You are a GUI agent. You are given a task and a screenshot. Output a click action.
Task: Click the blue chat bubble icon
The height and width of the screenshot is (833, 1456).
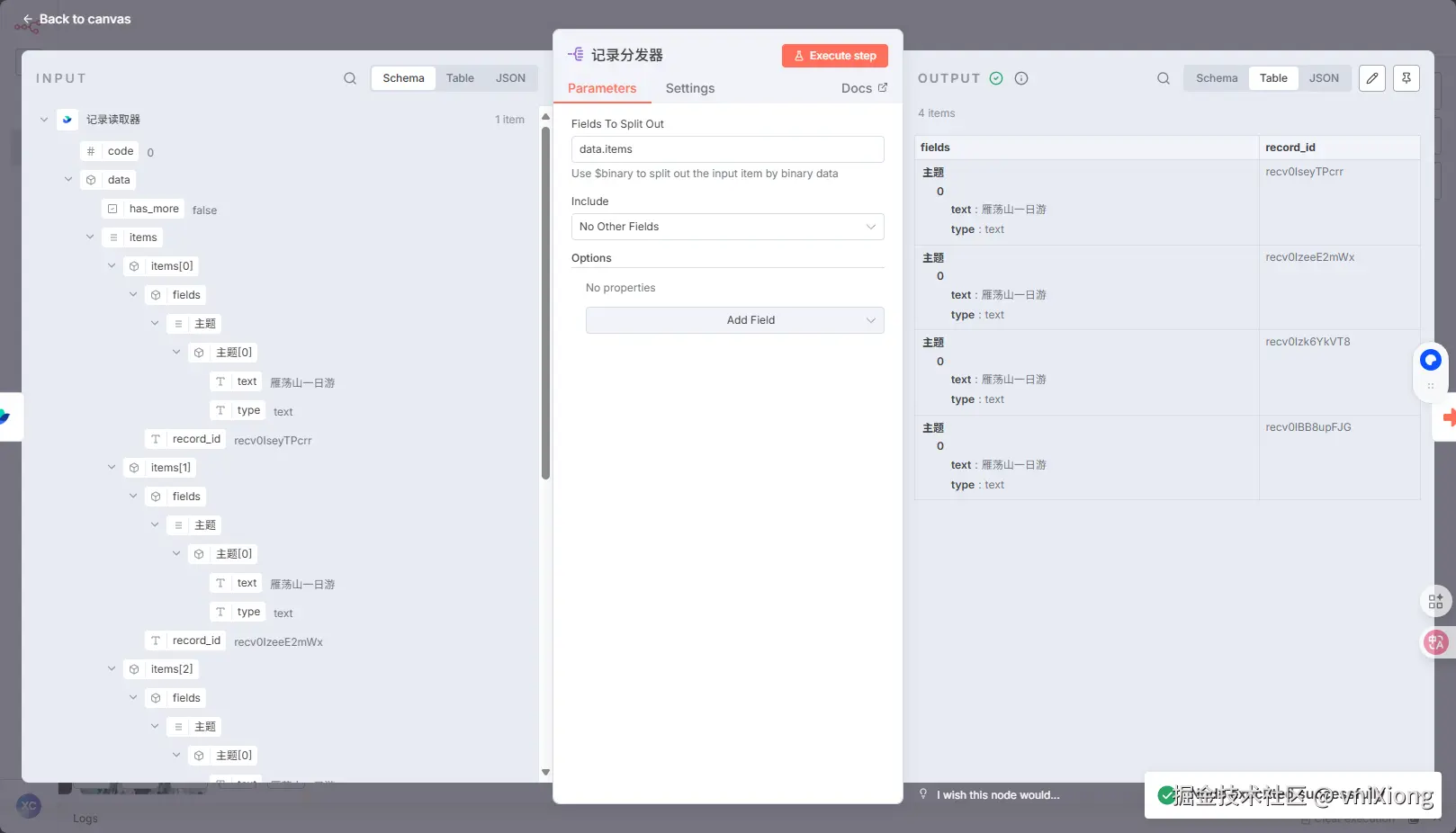click(1431, 361)
